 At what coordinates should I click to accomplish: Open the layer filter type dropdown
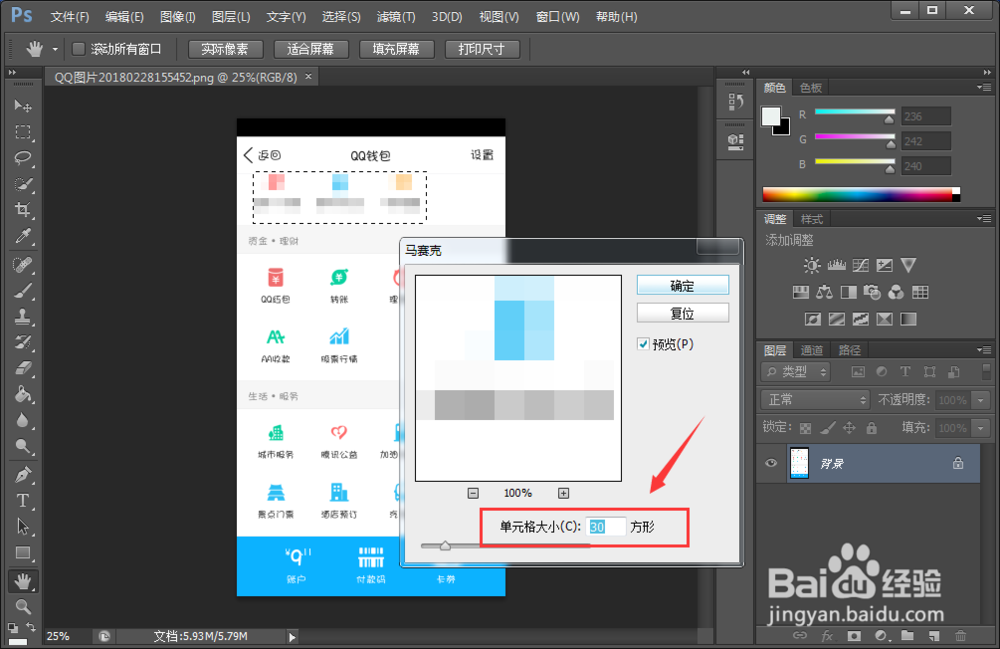797,372
